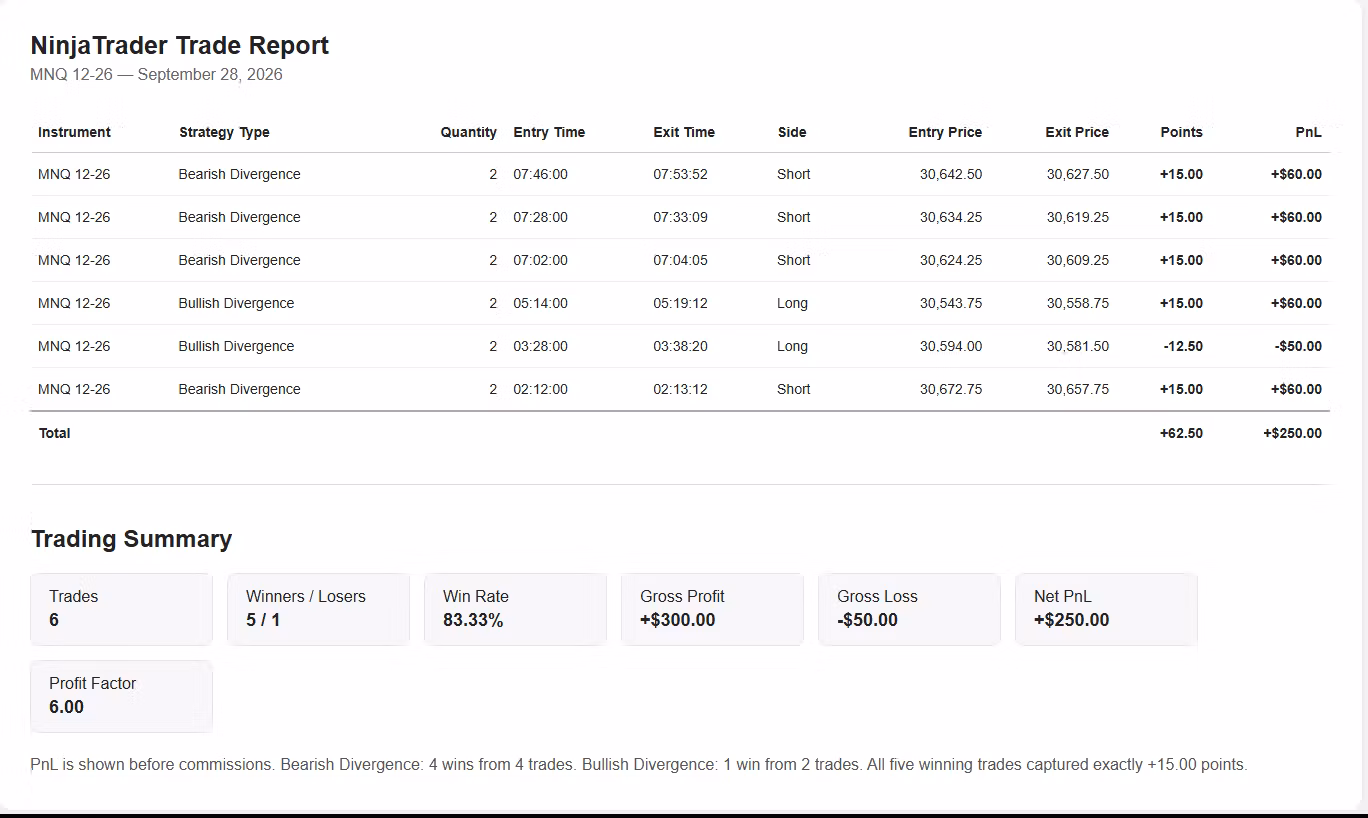Click the "Total" row label
The image size is (1368, 818).
[x=54, y=433]
